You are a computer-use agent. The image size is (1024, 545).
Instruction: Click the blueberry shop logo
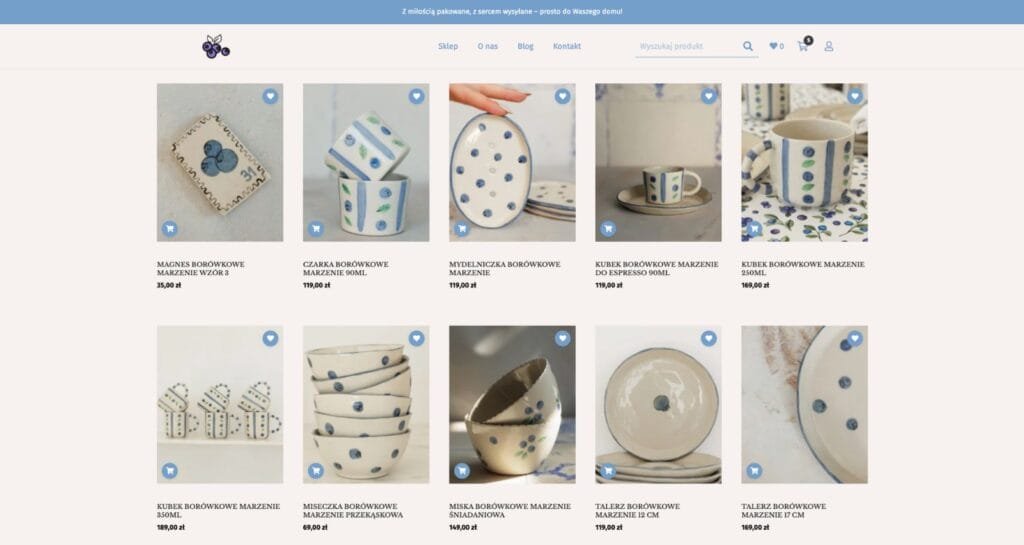point(216,46)
